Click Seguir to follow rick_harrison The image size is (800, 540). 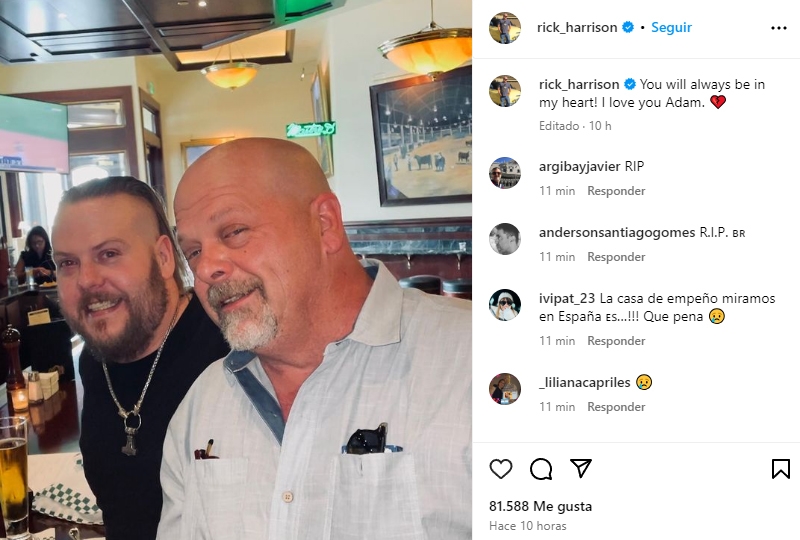pyautogui.click(x=671, y=27)
